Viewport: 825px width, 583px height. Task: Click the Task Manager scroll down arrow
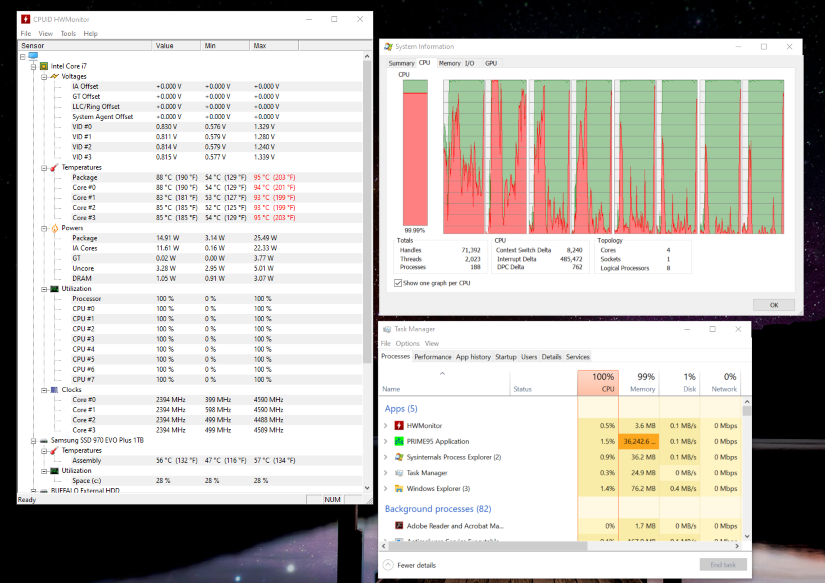coord(747,537)
